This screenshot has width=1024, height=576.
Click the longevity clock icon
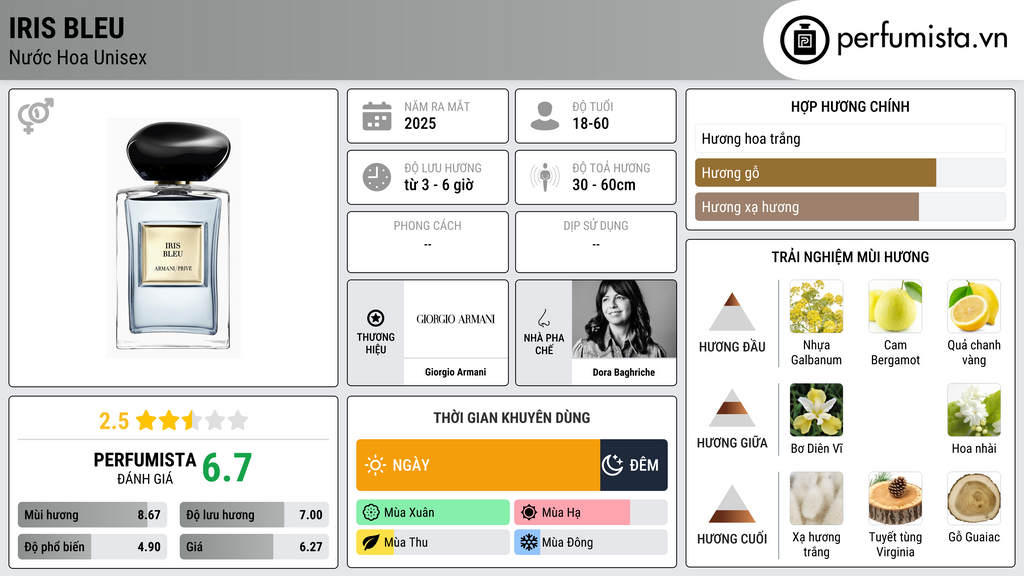click(377, 177)
